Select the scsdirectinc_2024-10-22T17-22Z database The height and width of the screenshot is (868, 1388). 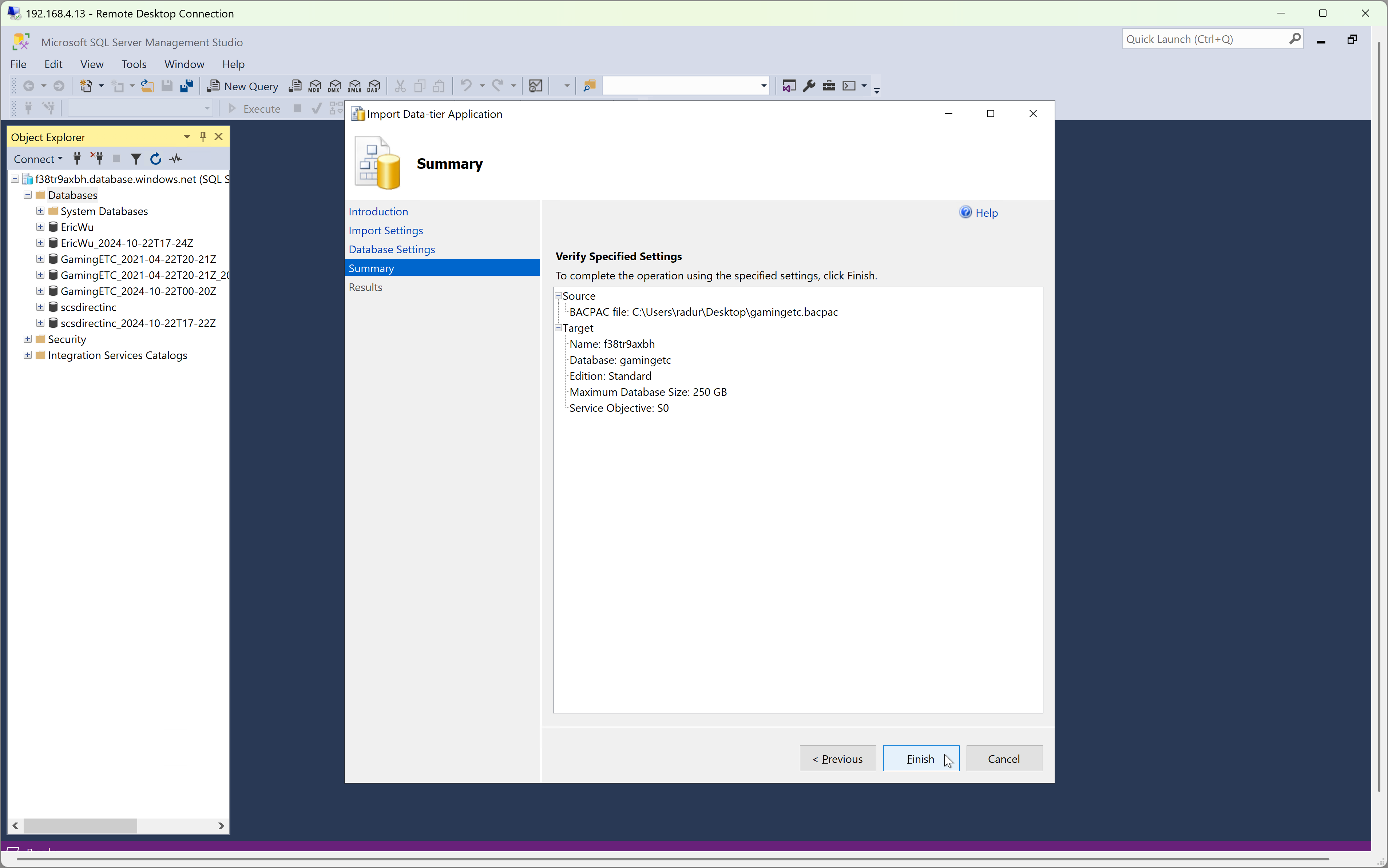click(138, 323)
